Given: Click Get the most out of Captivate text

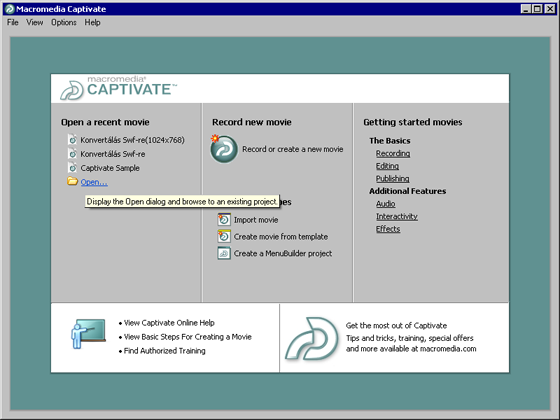Looking at the screenshot, I should pyautogui.click(x=396, y=325).
